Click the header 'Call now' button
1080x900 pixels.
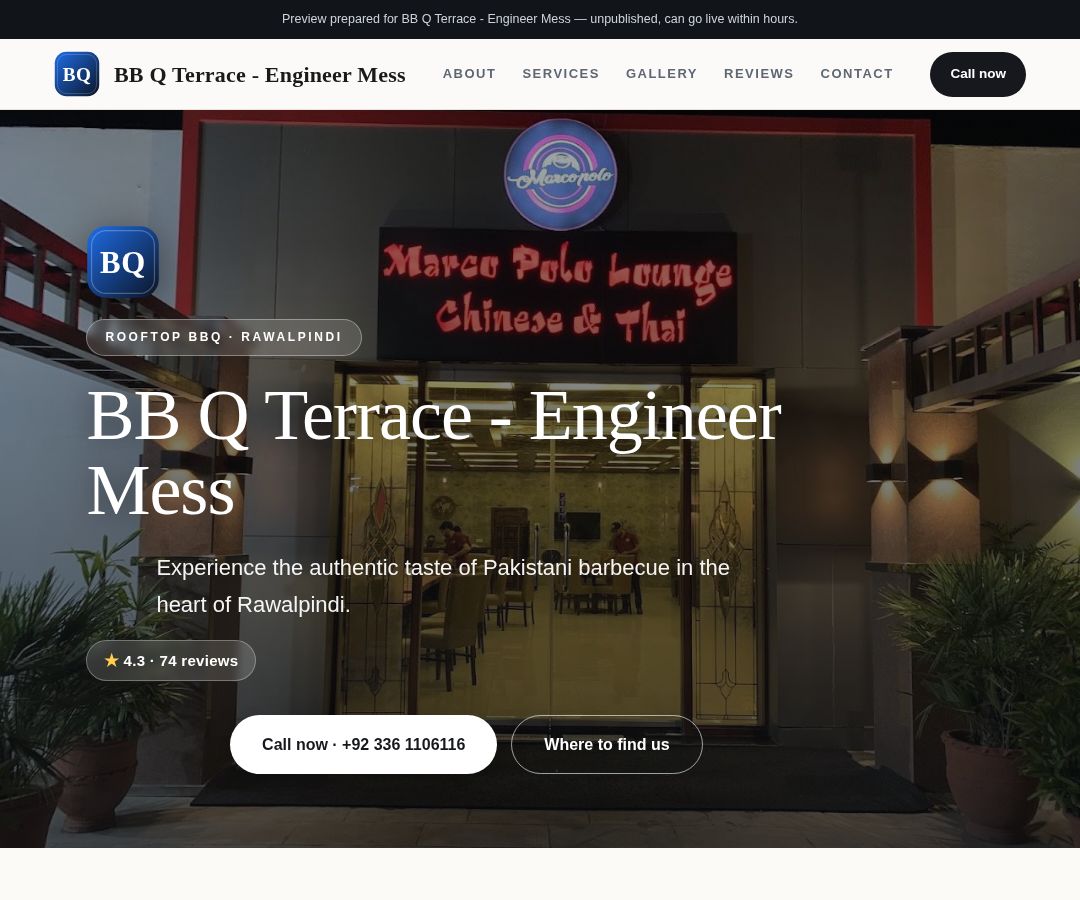pyautogui.click(x=977, y=74)
